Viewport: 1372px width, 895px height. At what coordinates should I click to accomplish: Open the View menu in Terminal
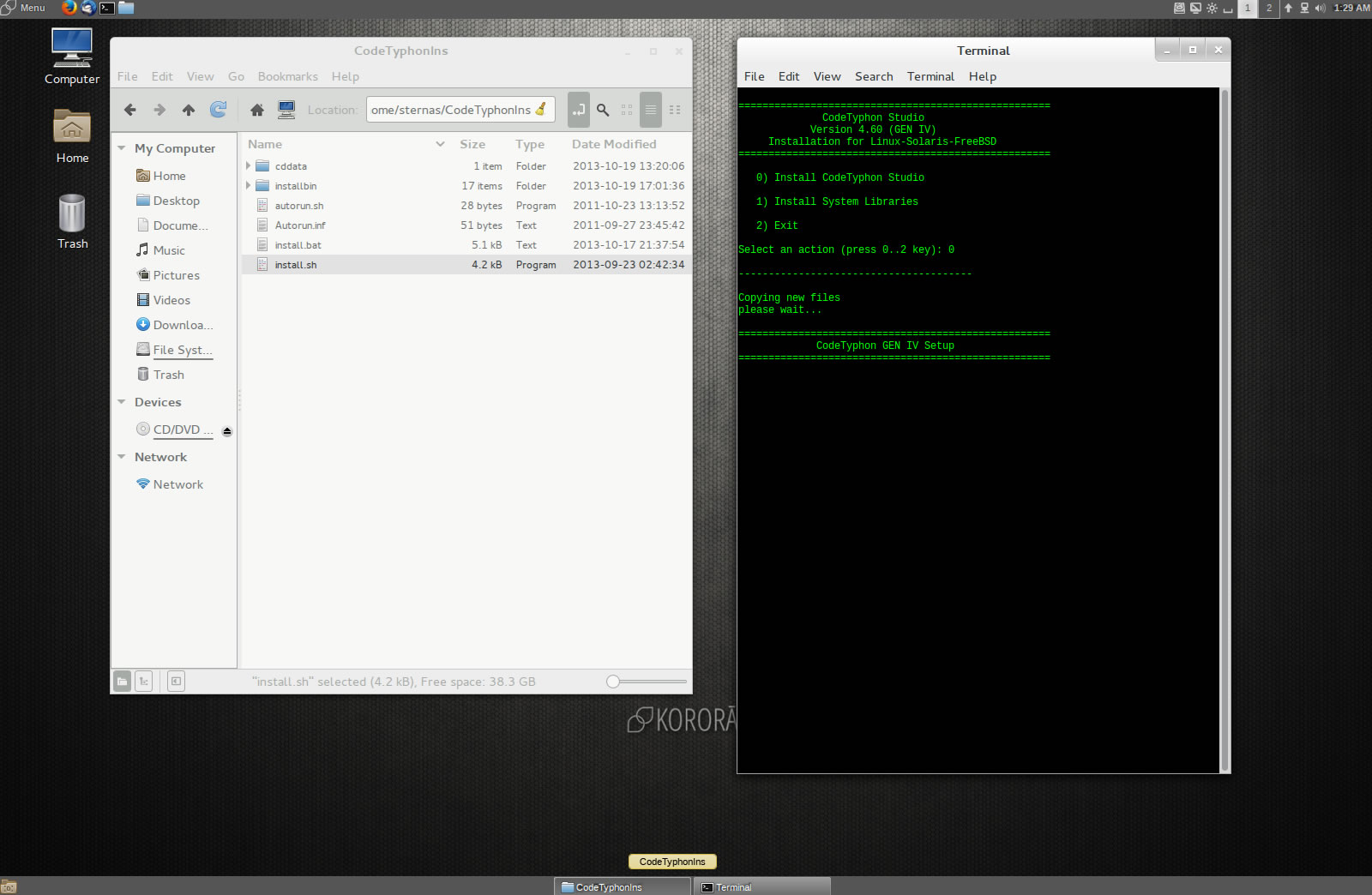(827, 76)
